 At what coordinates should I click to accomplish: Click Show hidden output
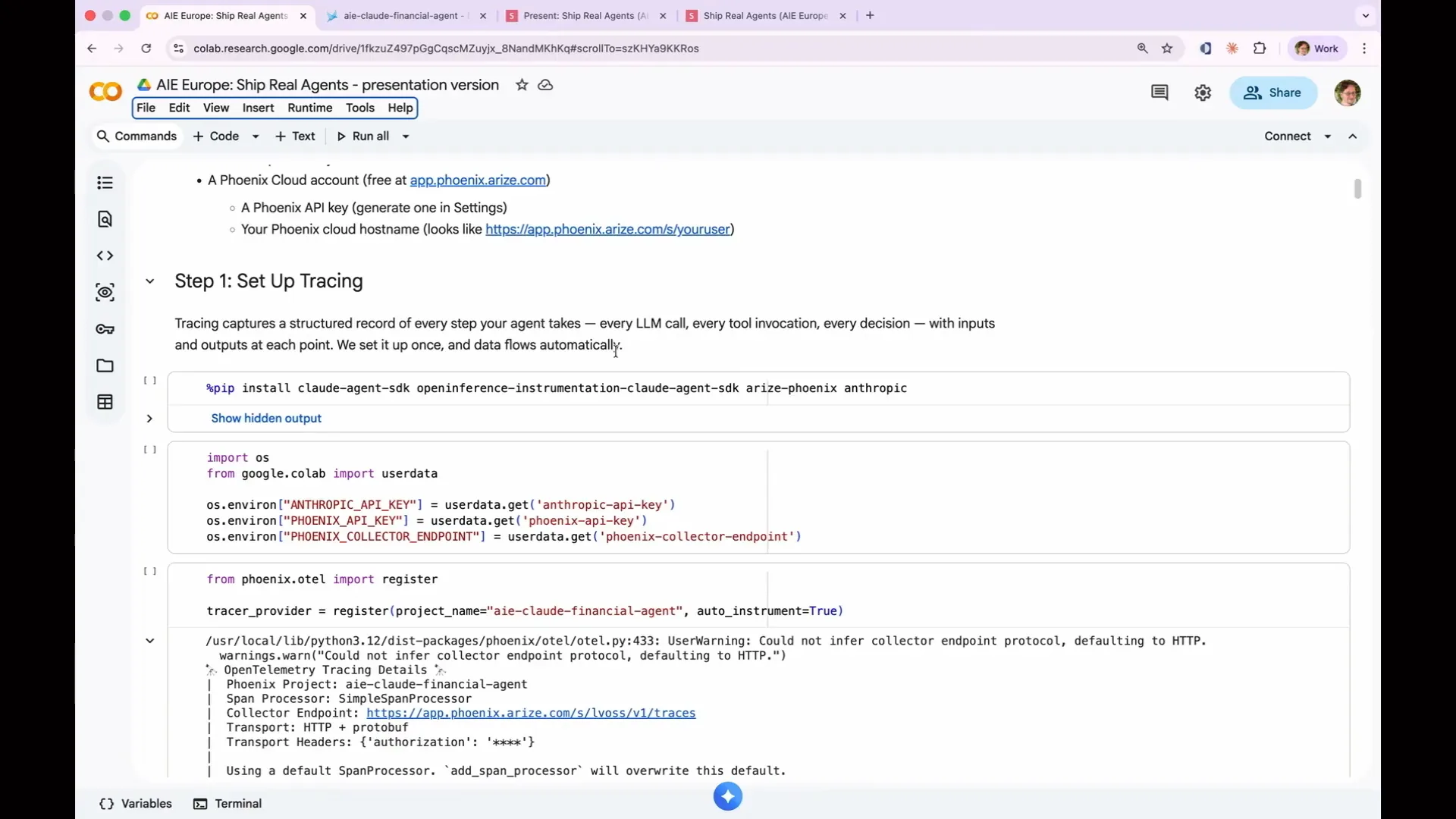[266, 419]
